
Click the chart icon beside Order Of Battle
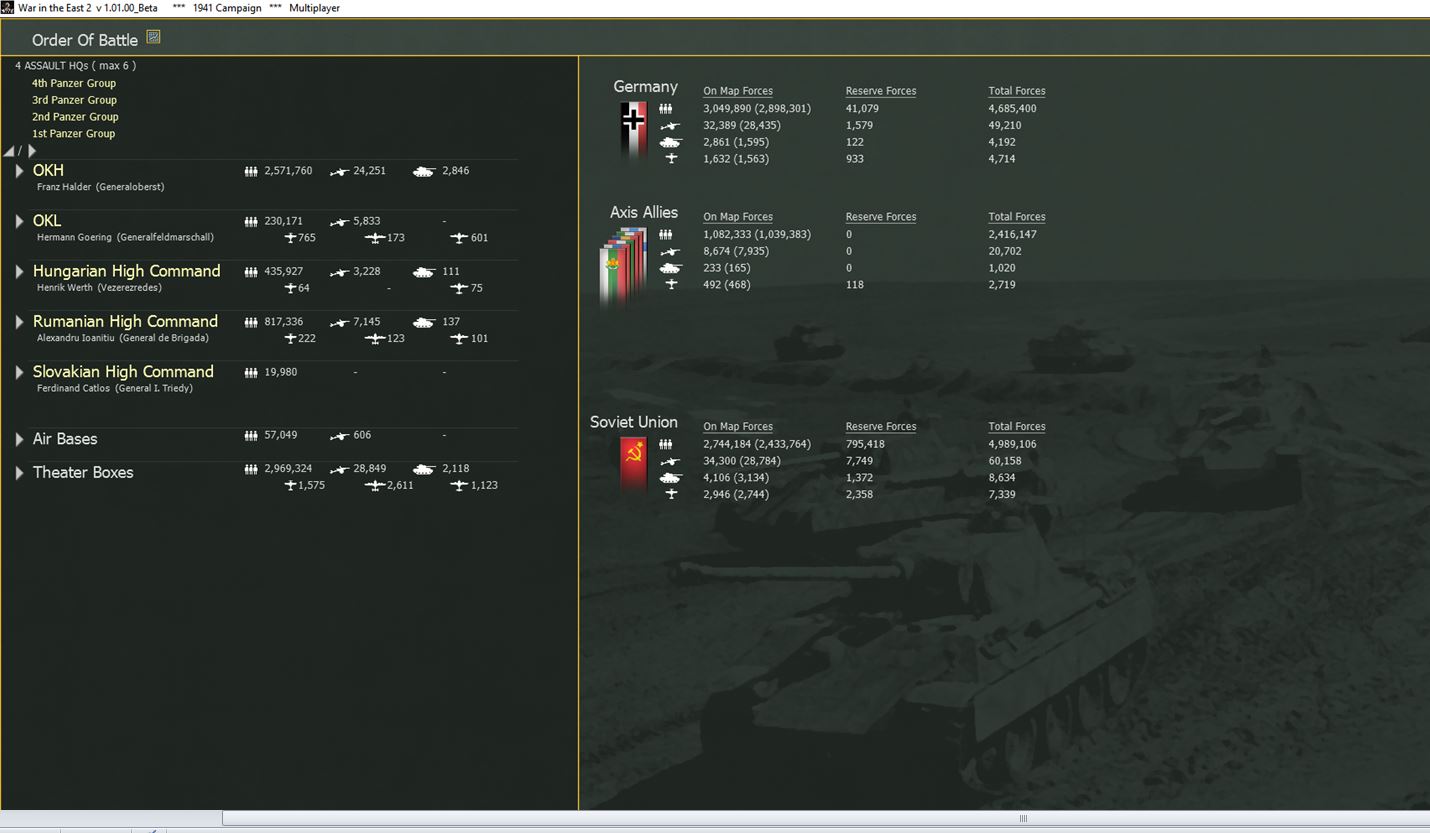point(153,37)
